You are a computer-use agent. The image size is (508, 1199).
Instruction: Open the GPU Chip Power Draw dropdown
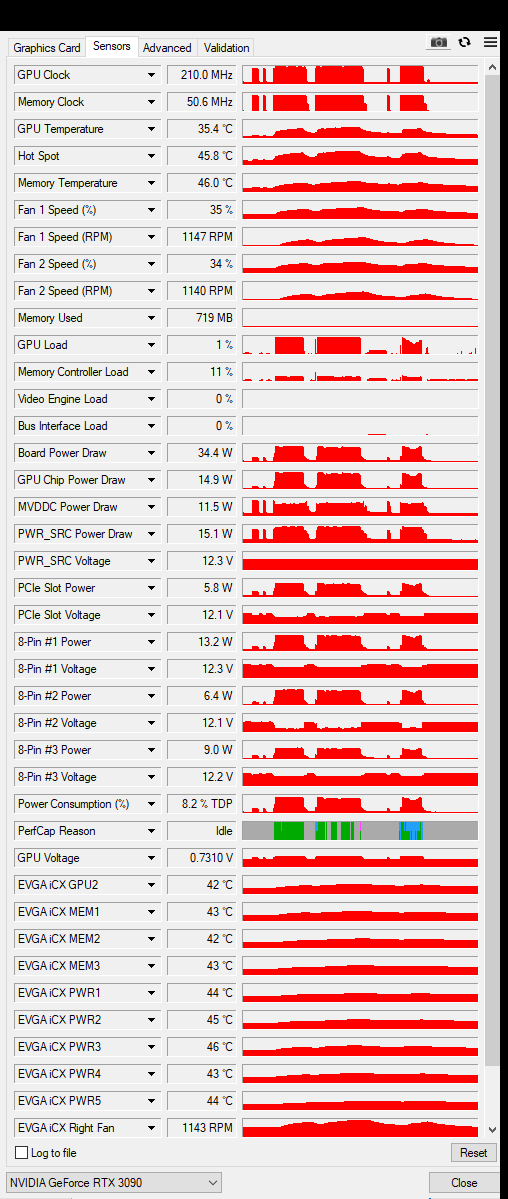pyautogui.click(x=151, y=480)
